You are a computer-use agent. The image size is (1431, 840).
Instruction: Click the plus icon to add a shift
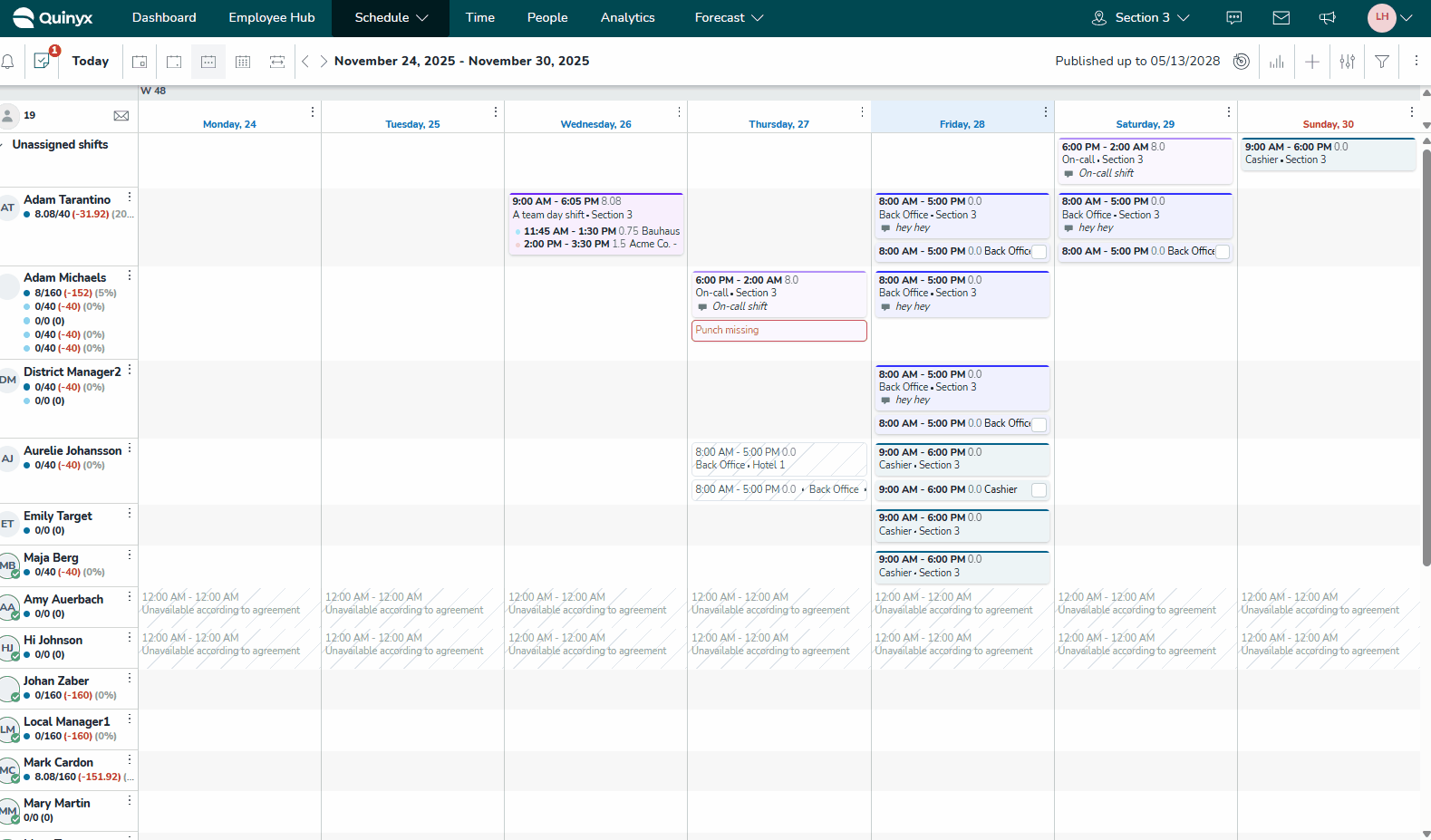pos(1312,62)
